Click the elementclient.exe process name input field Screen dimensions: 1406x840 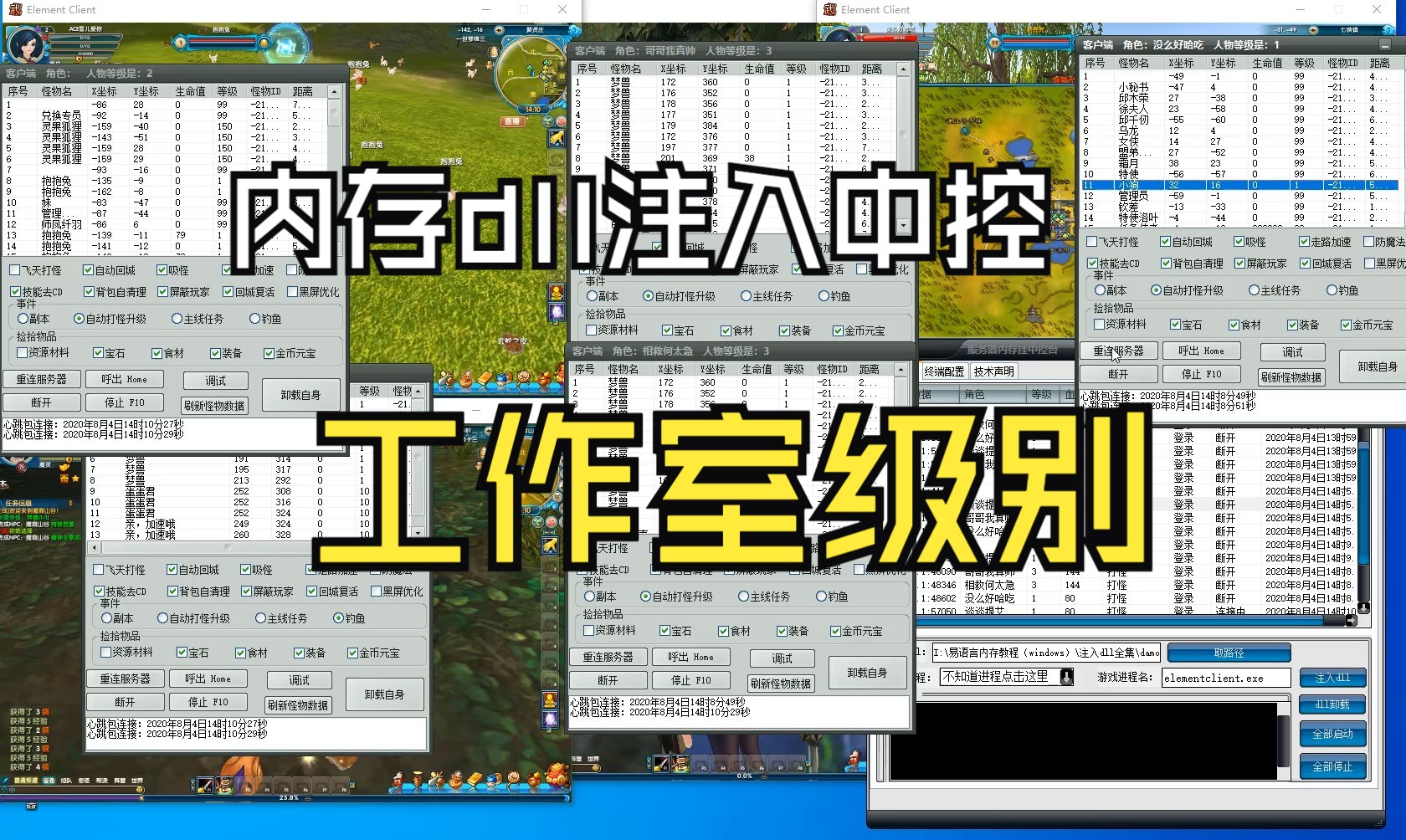[1225, 679]
